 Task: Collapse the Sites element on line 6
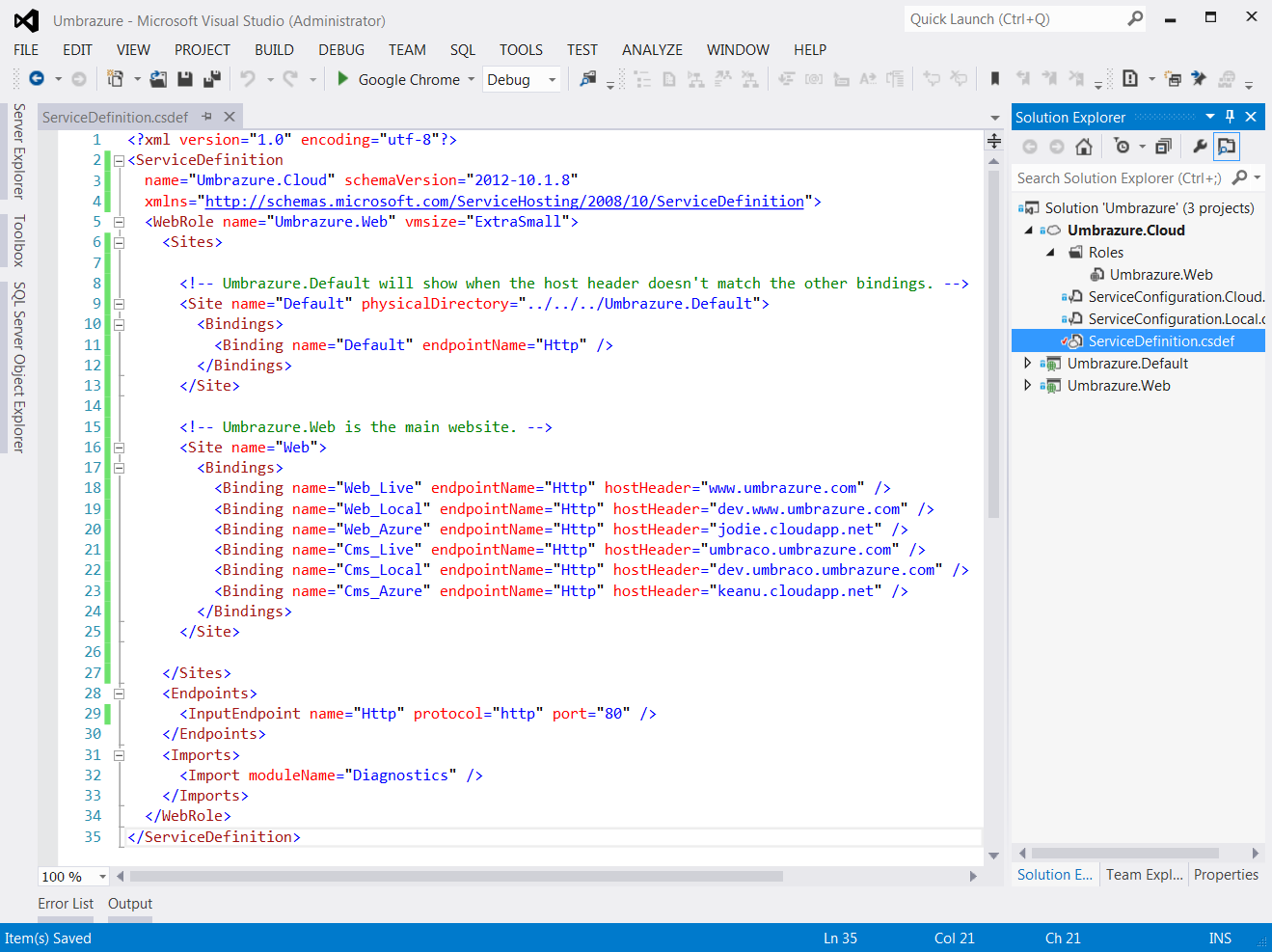pyautogui.click(x=120, y=242)
